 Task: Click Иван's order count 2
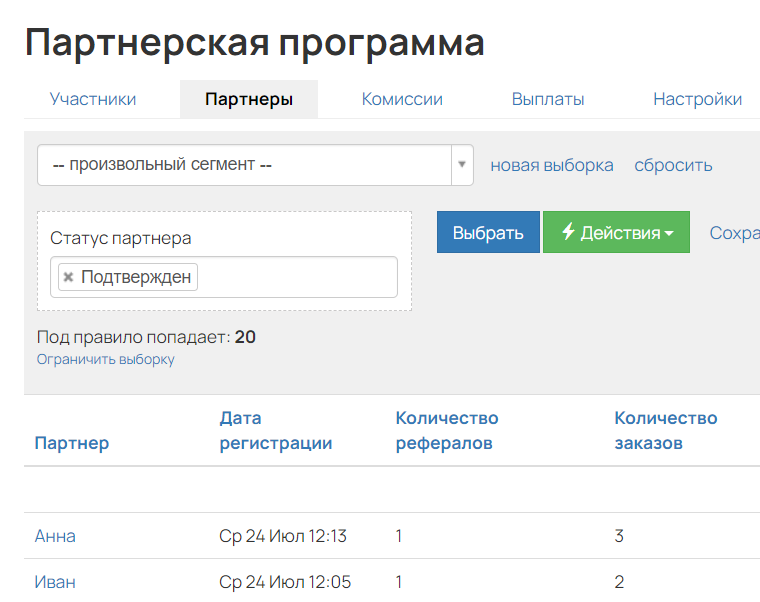[619, 582]
